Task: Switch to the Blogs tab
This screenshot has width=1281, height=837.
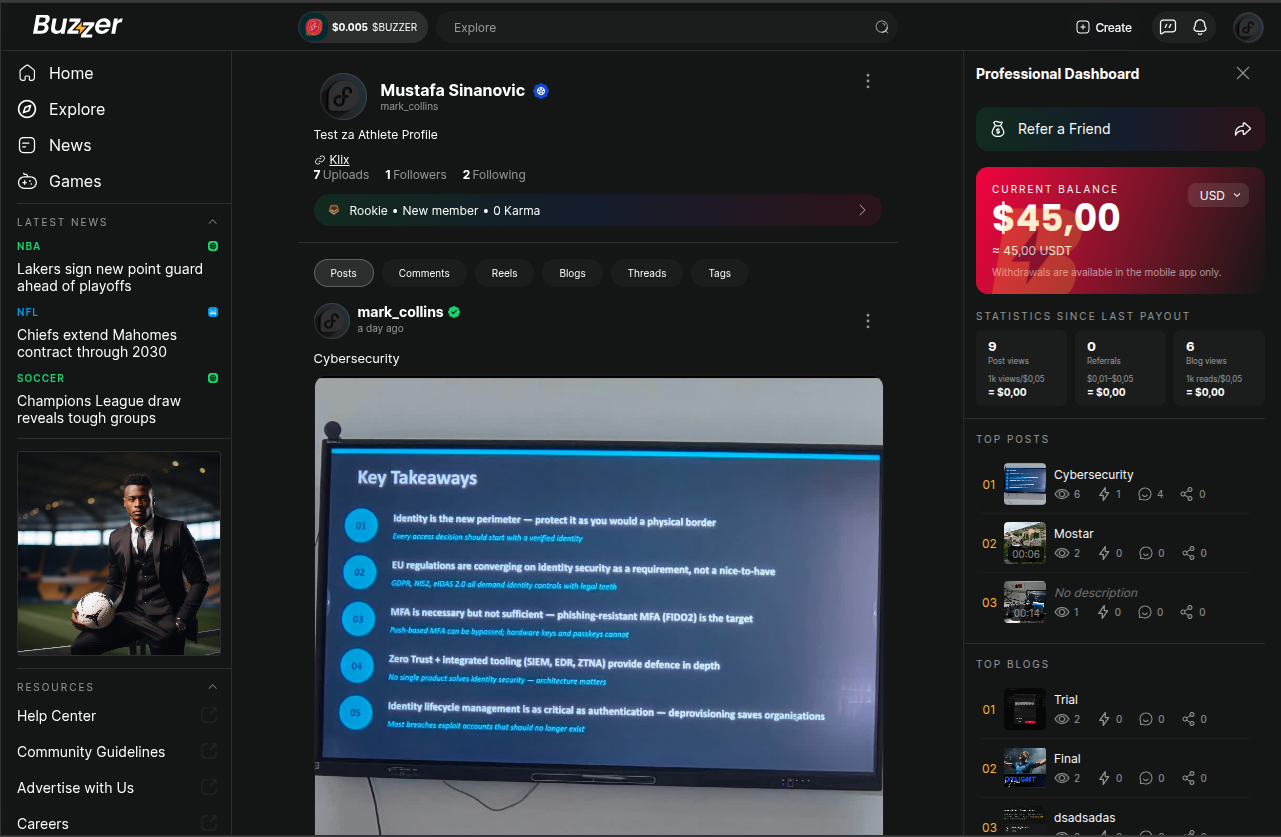Action: coord(573,273)
